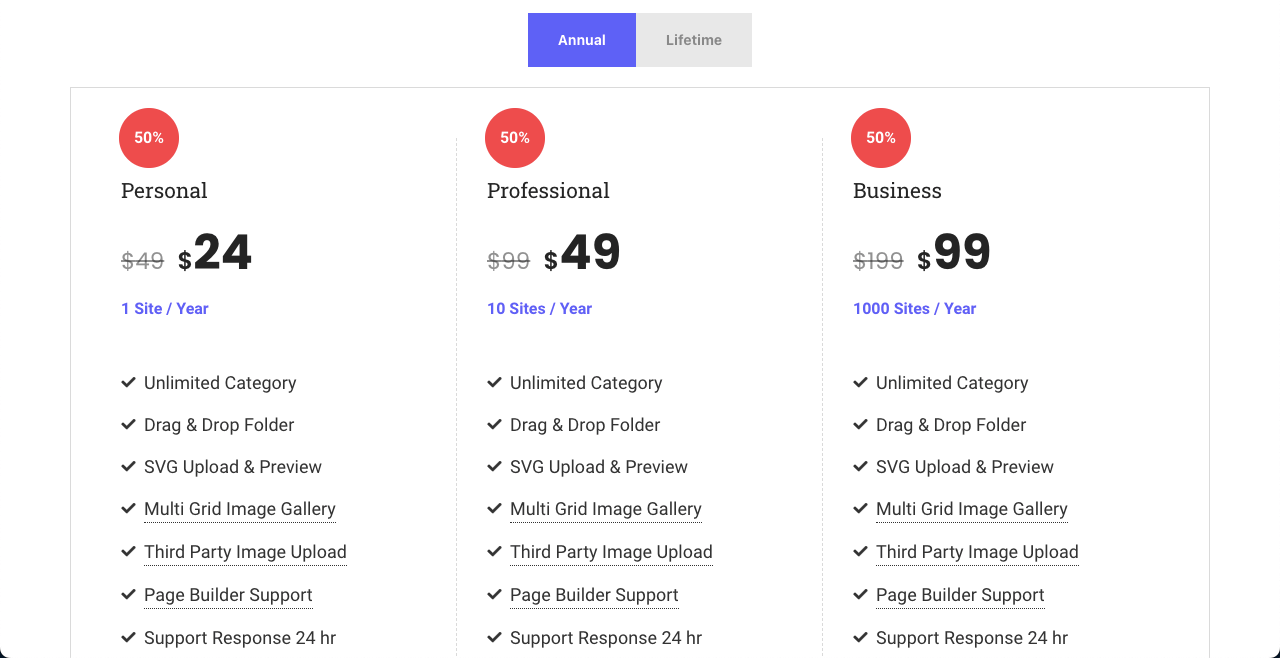The height and width of the screenshot is (658, 1280).
Task: Click the Professional plan heading
Action: coord(548,190)
